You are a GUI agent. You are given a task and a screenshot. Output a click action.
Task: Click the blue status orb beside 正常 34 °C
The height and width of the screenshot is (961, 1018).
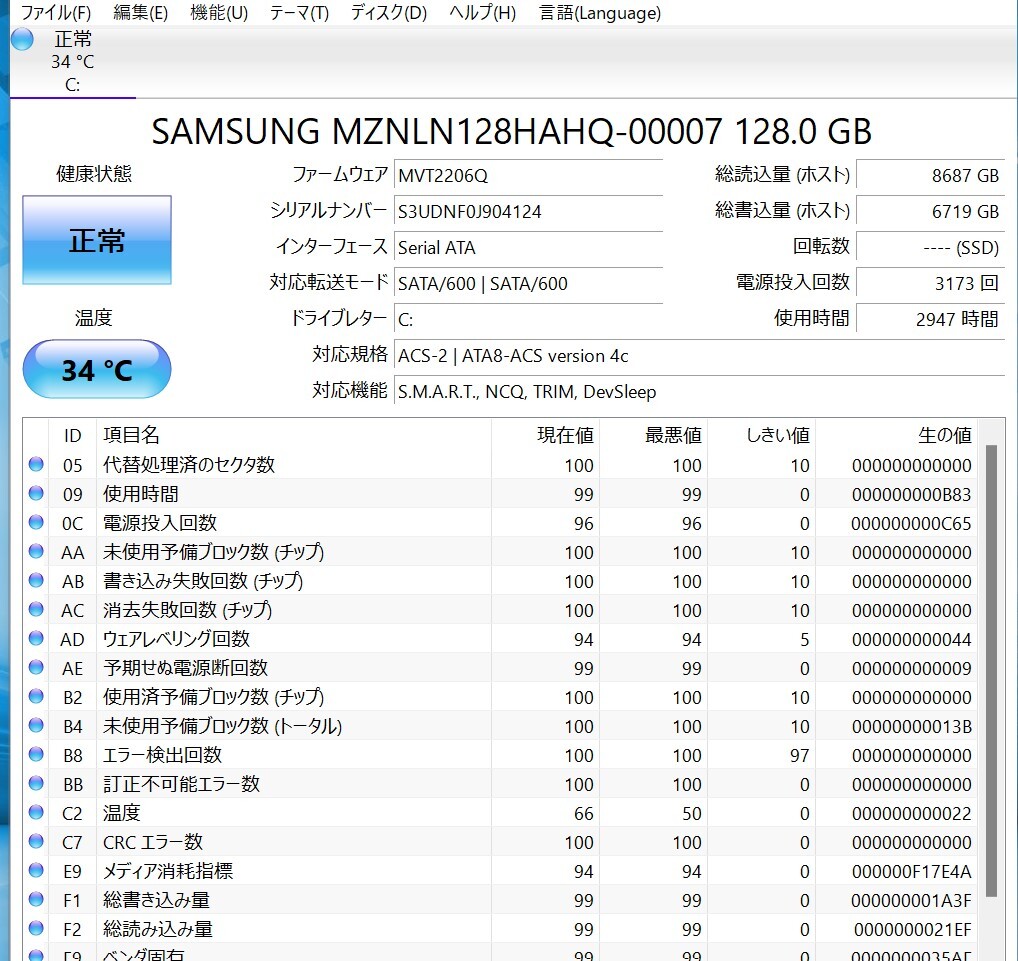(x=23, y=40)
